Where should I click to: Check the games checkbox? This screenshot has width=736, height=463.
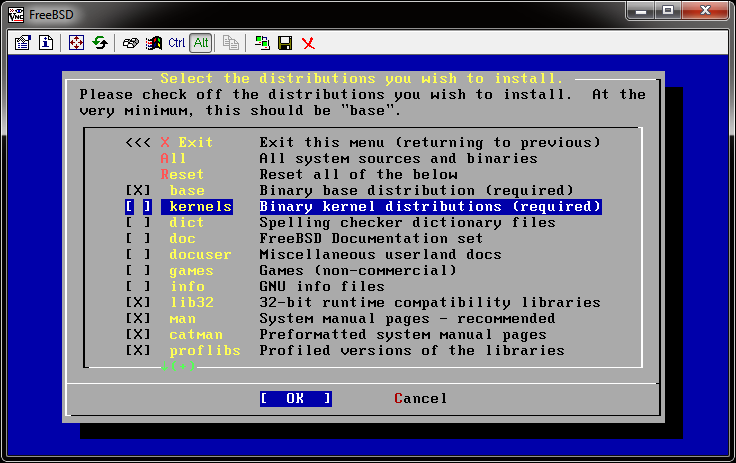138,270
